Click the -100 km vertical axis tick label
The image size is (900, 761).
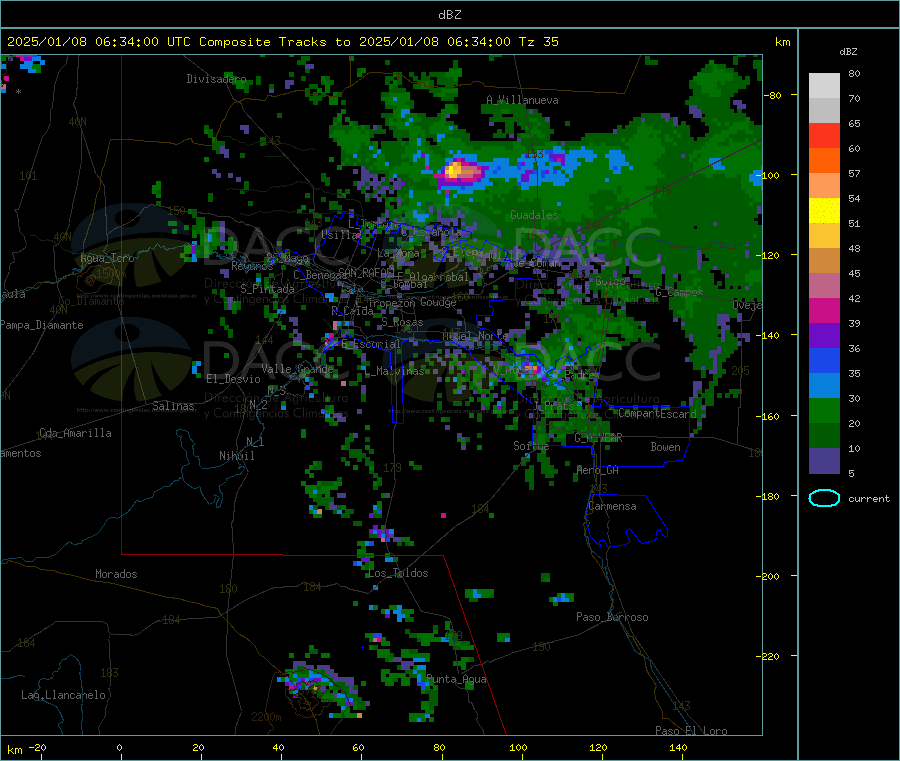[769, 175]
